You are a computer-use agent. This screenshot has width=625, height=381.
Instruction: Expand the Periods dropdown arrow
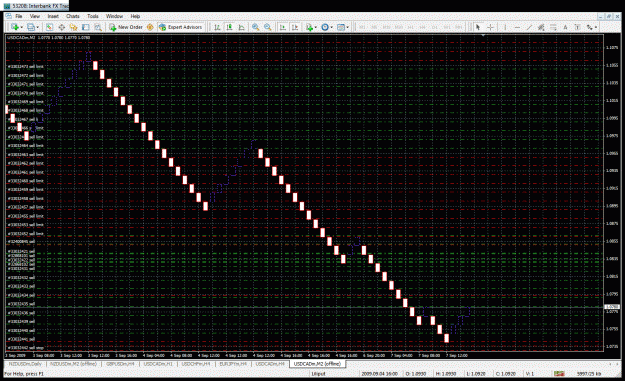point(332,27)
